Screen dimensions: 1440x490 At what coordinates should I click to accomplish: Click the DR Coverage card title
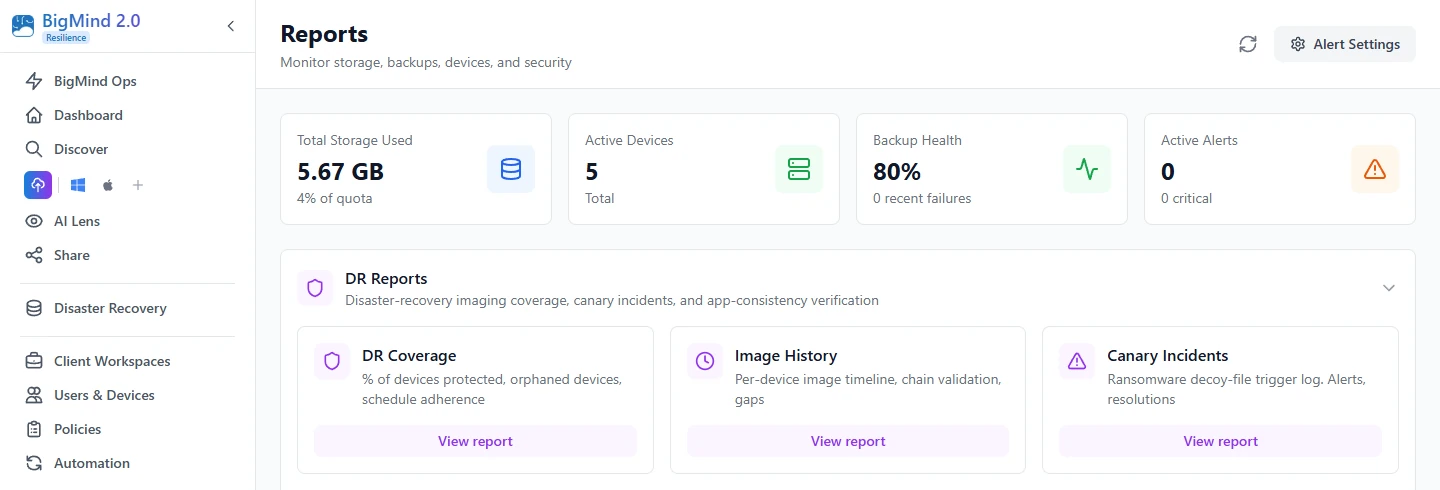pos(409,355)
